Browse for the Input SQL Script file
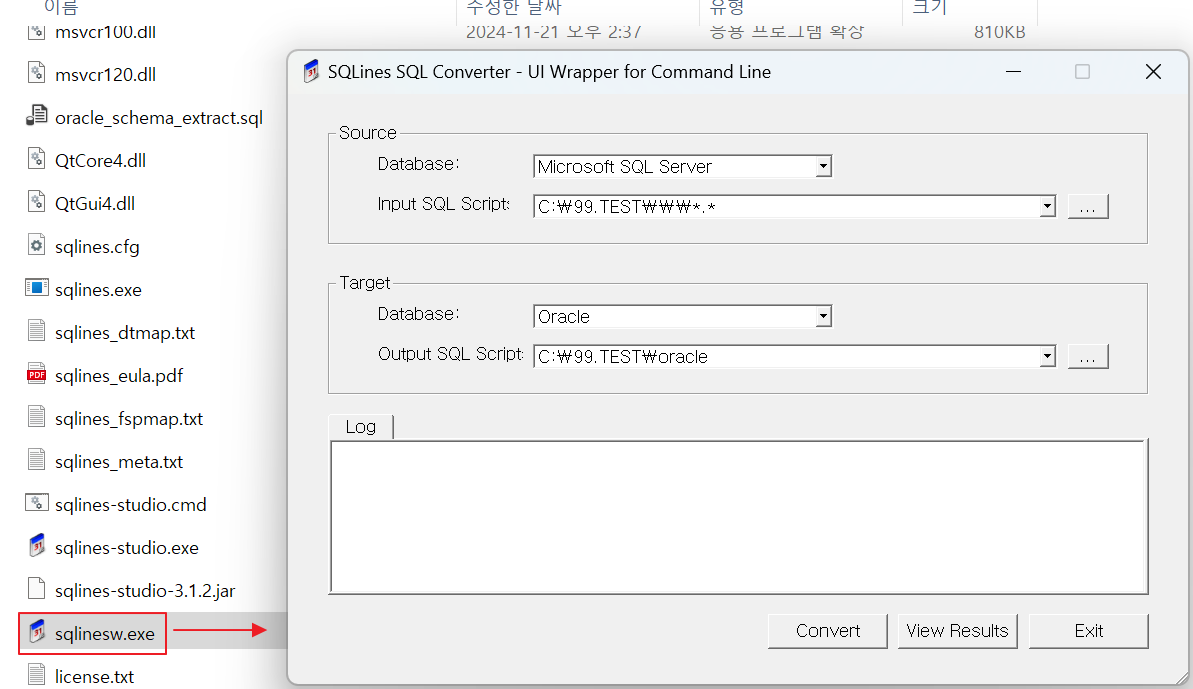 coord(1088,207)
